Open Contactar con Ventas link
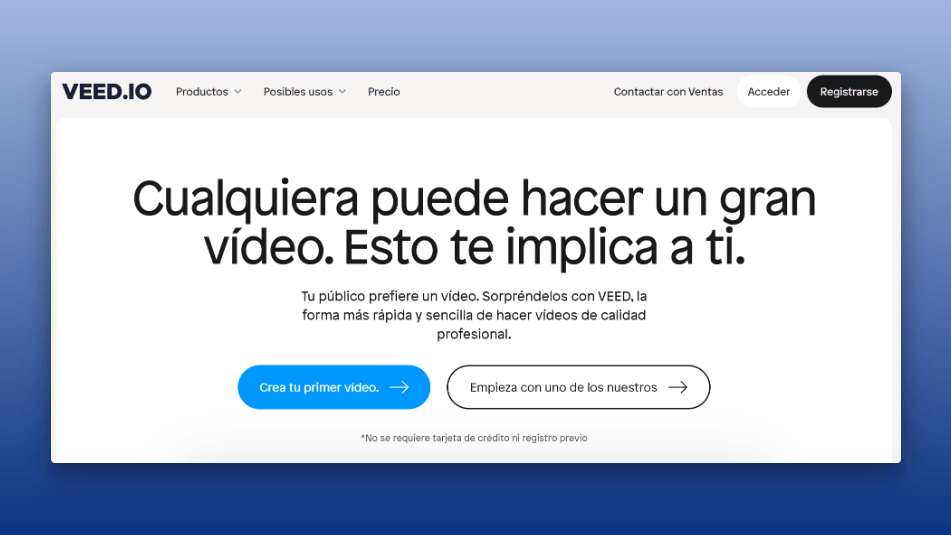 668,92
